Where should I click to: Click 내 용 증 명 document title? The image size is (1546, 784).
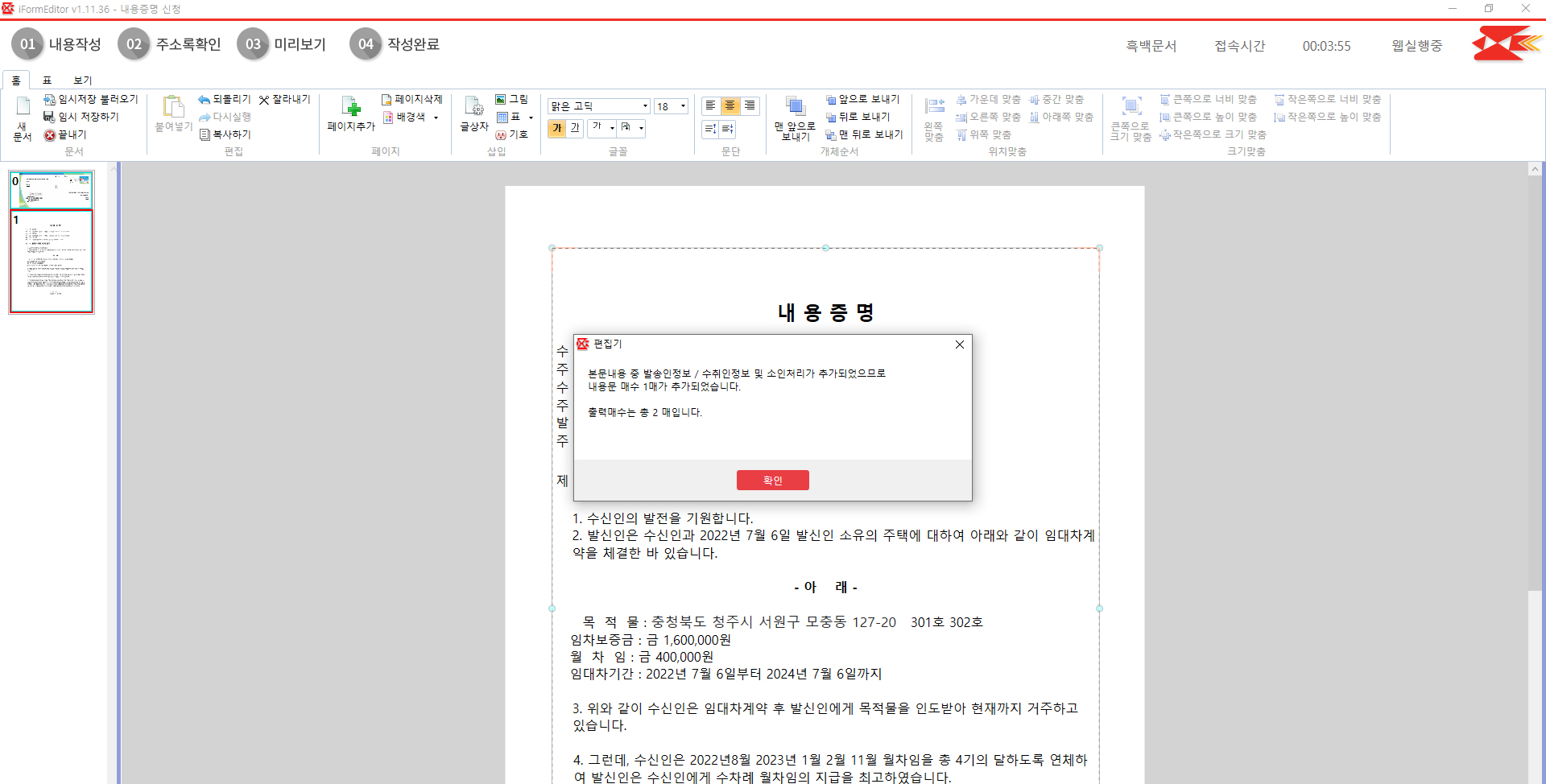point(826,312)
